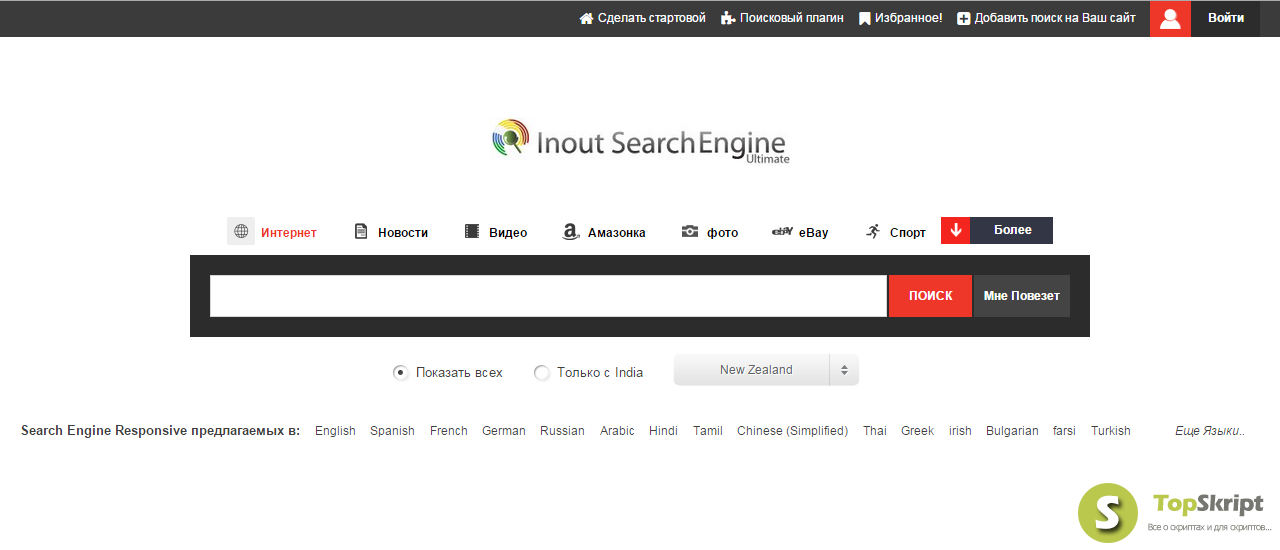Screen dimensions: 1280x550
Task: Choose Turkish language link
Action: click(1111, 431)
